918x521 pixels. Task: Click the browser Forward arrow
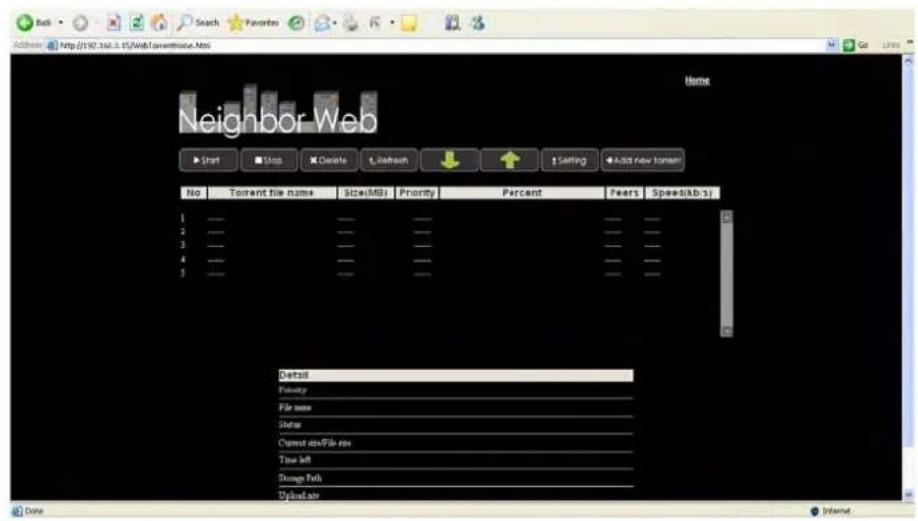tap(80, 23)
